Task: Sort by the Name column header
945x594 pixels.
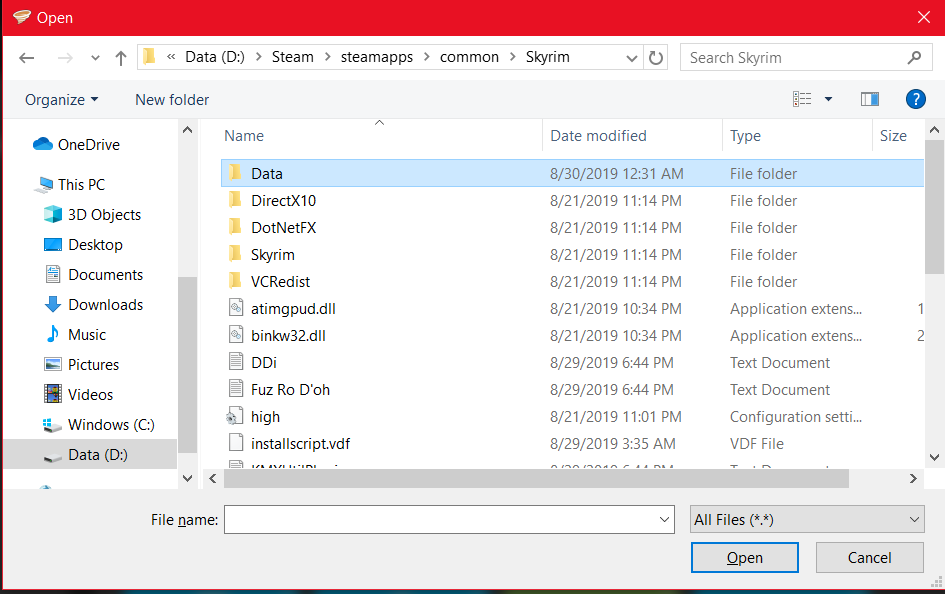Action: [244, 136]
